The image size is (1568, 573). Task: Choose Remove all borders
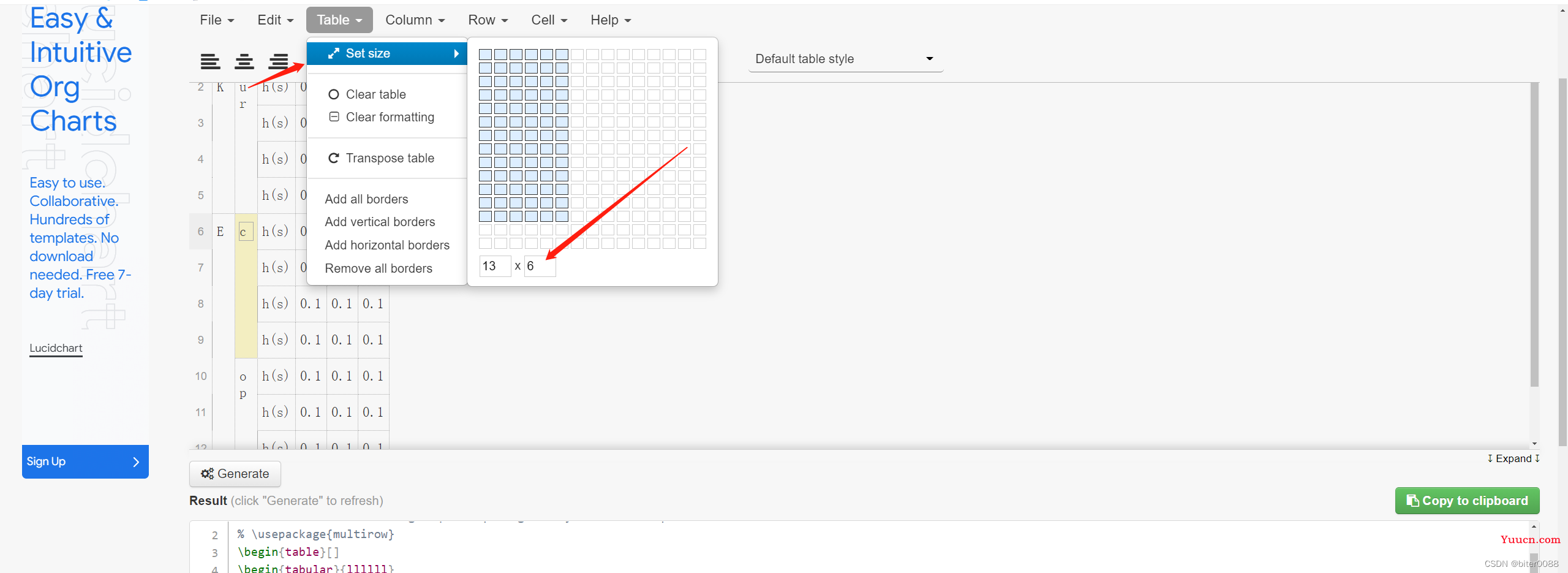379,268
